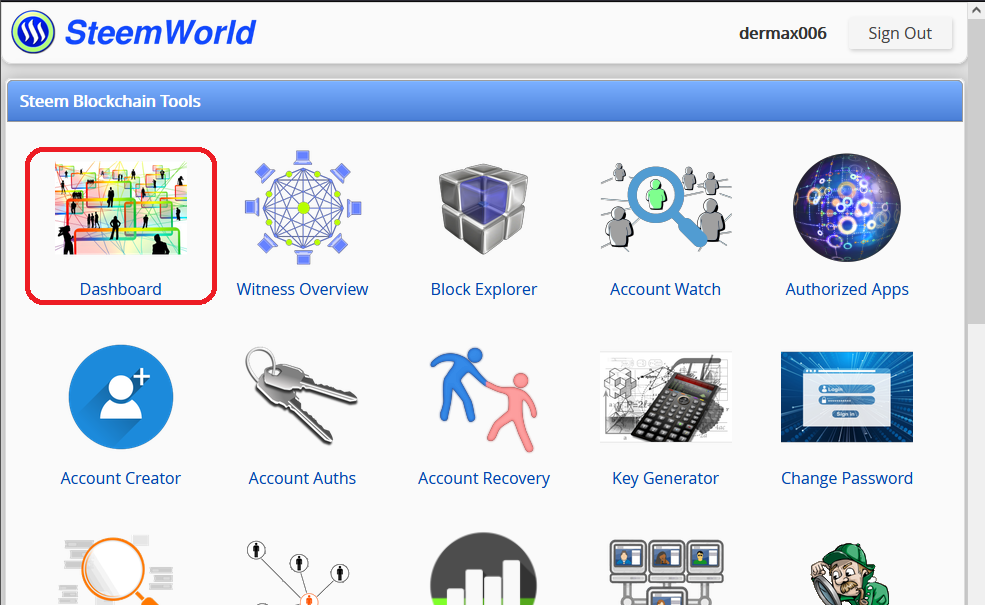Click the bar chart circle icon

tap(484, 569)
